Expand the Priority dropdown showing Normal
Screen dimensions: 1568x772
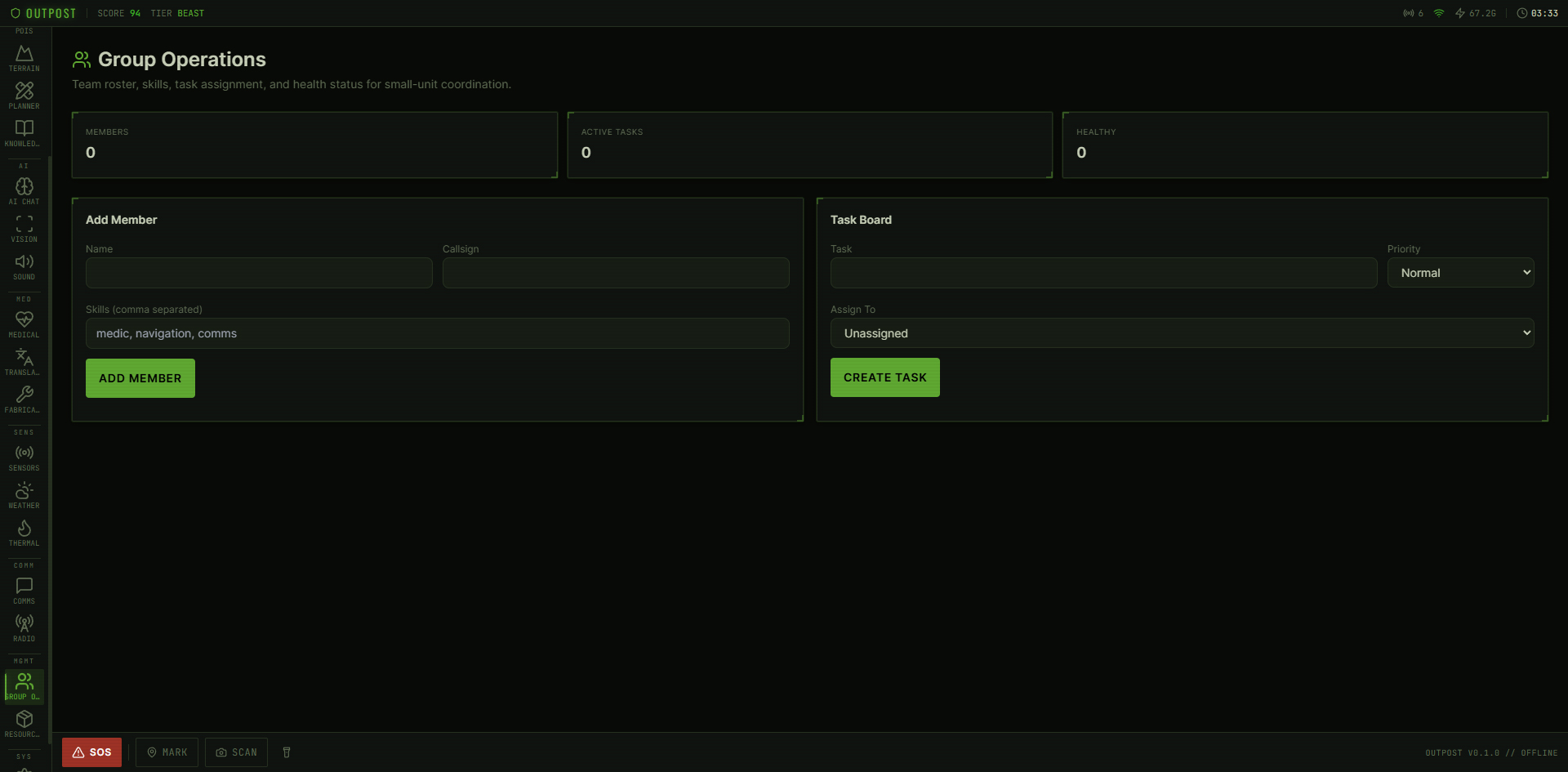tap(1460, 273)
